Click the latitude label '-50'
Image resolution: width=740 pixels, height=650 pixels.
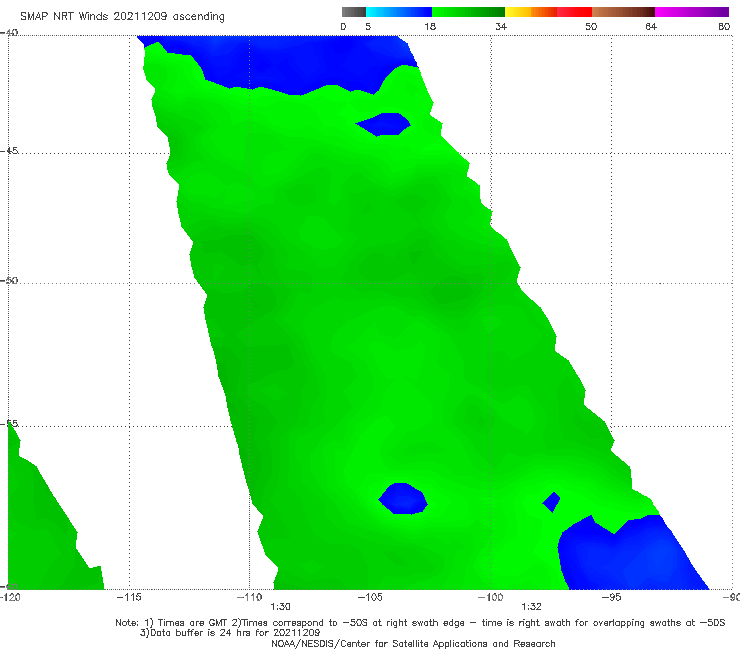click(9, 280)
